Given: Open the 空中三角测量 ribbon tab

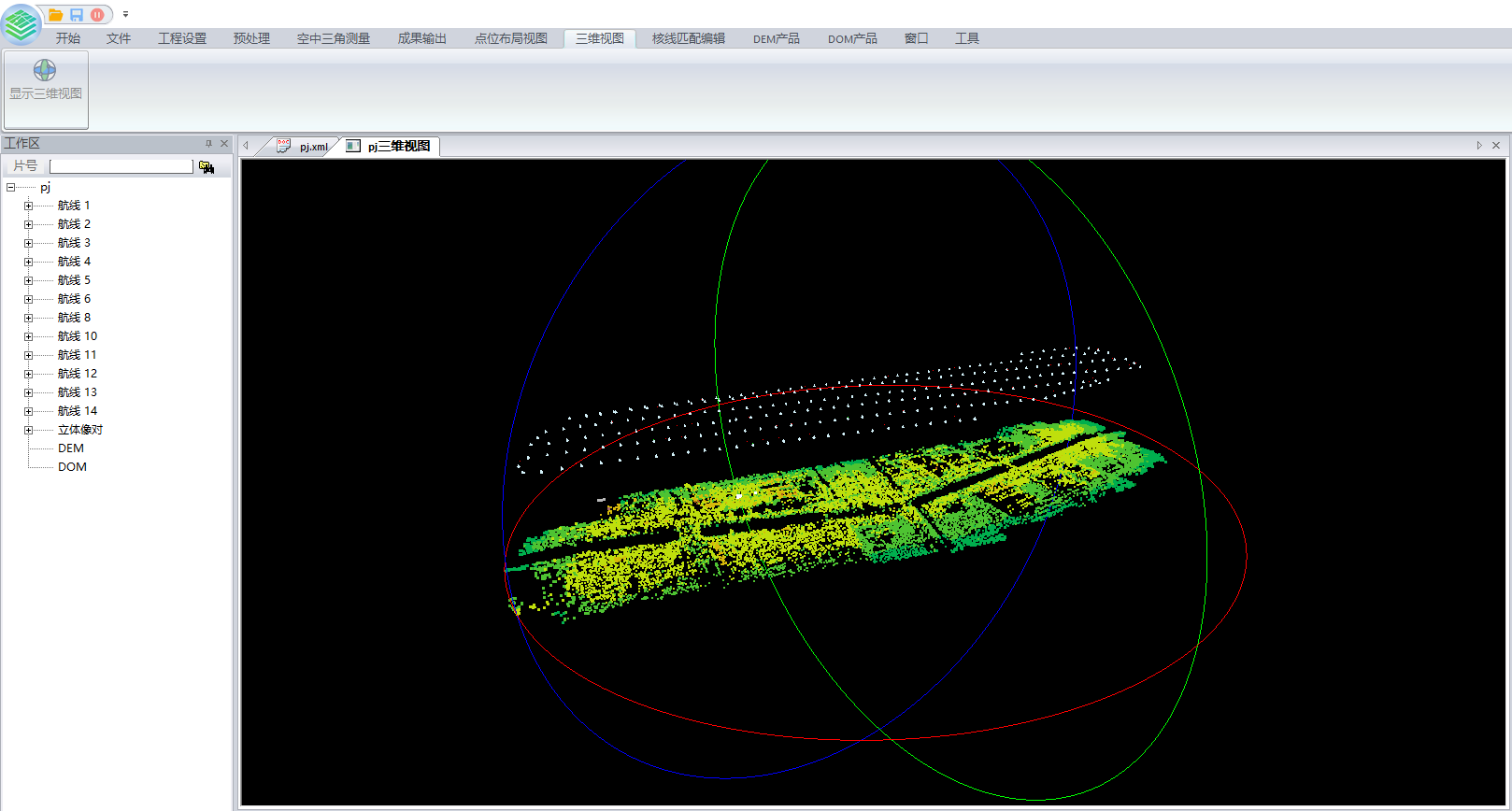Looking at the screenshot, I should pos(334,38).
